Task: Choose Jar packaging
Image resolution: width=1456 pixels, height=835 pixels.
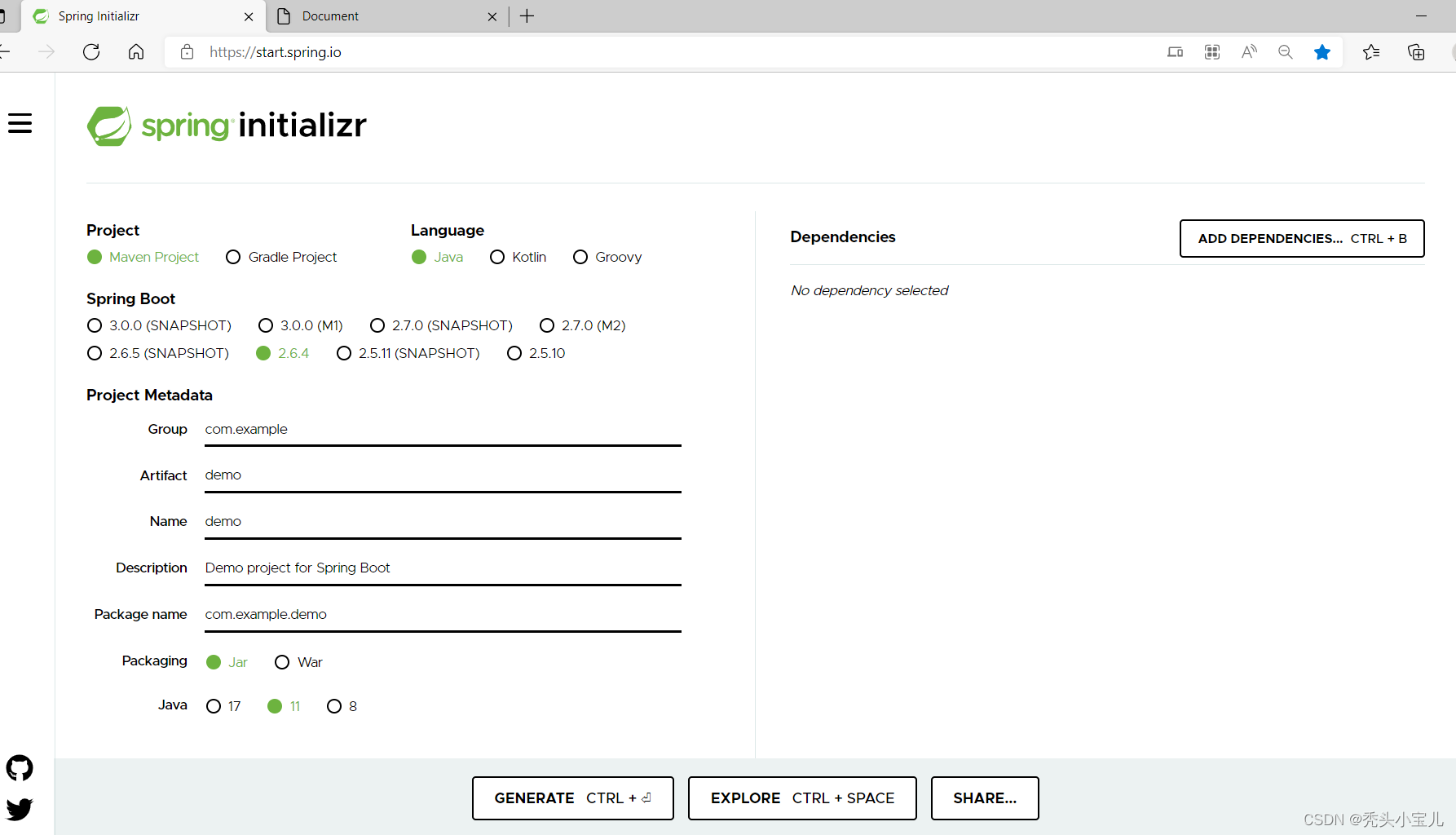Action: 227,662
